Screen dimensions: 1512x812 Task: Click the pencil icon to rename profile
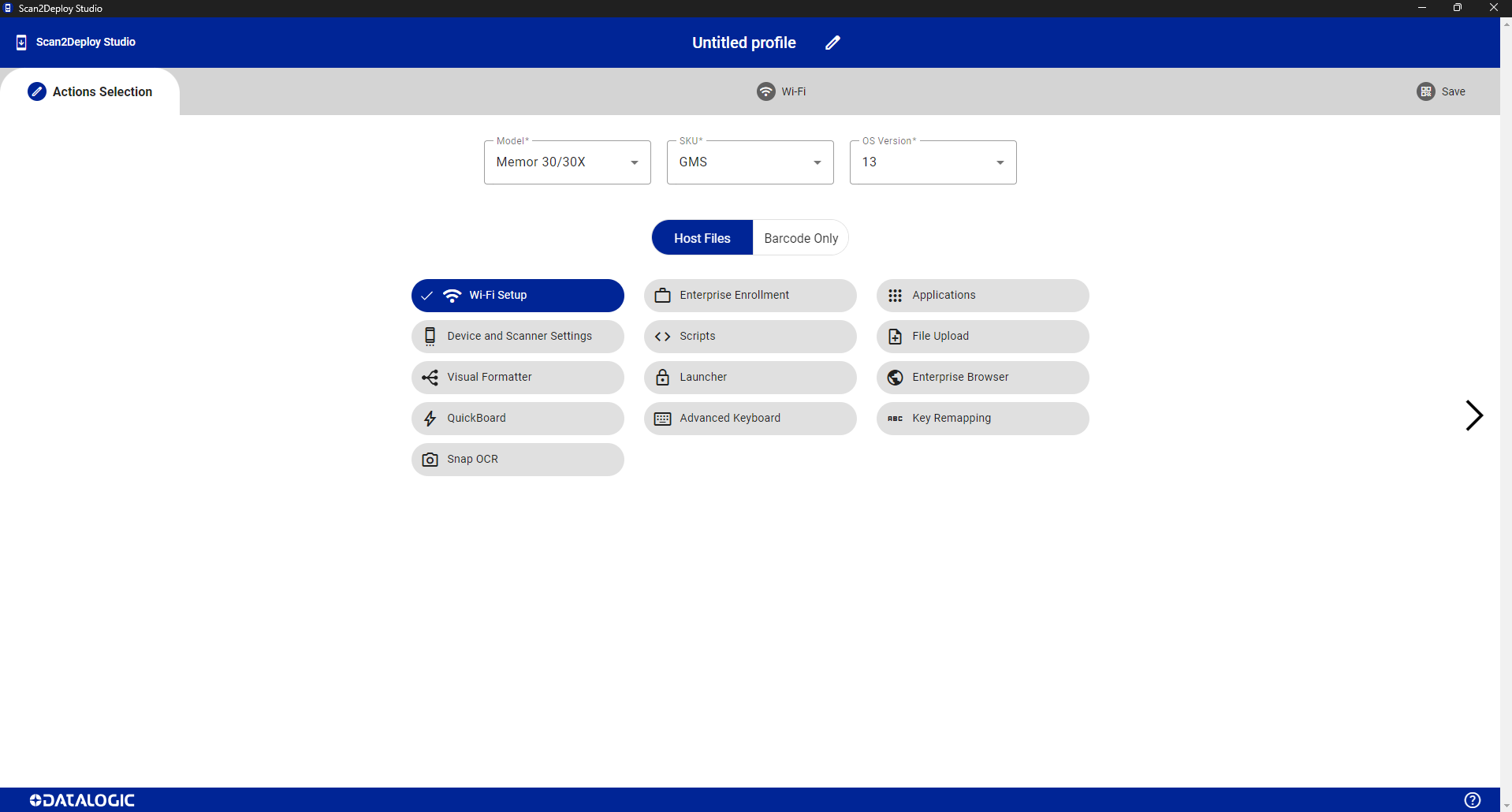tap(832, 43)
